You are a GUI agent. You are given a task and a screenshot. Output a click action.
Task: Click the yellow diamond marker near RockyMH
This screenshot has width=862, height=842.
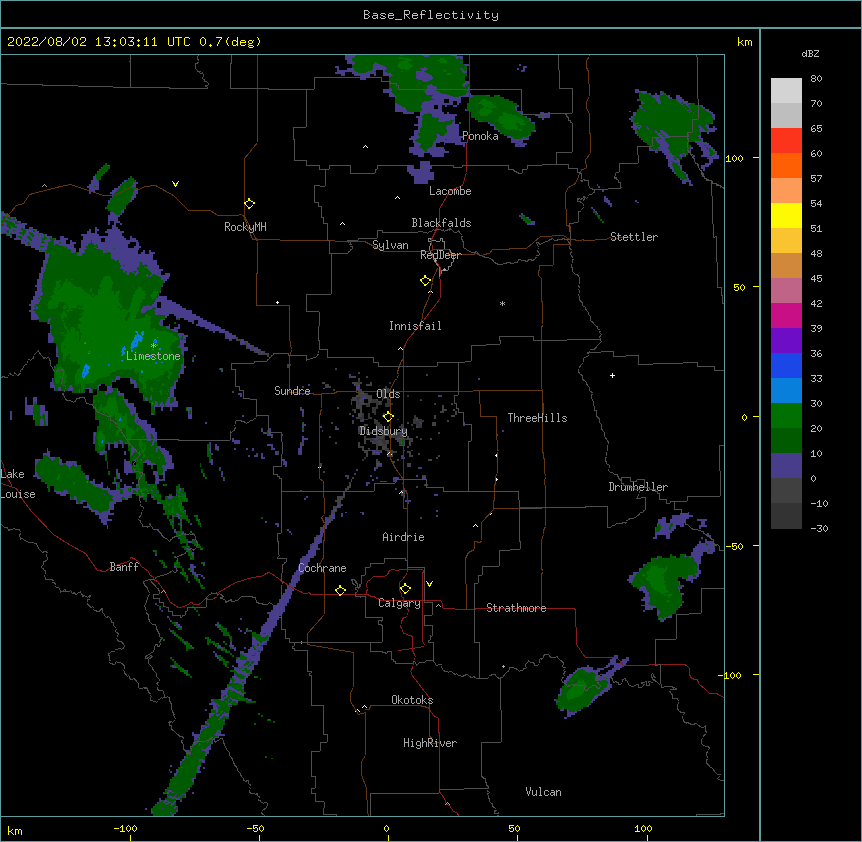249,204
